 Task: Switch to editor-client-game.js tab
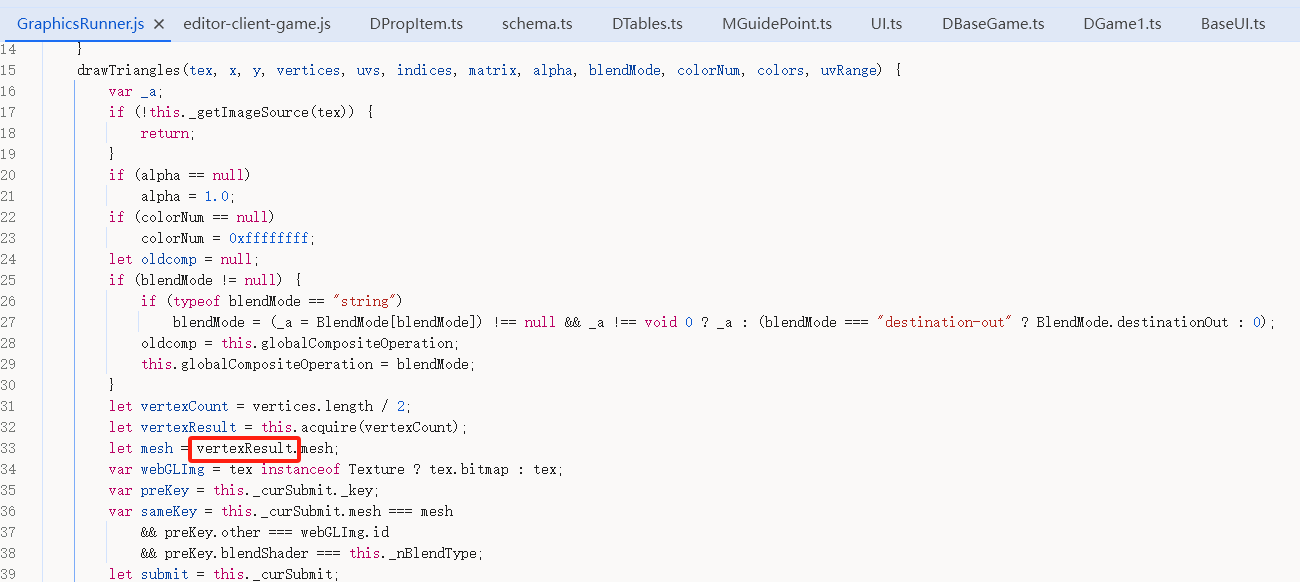pos(257,23)
